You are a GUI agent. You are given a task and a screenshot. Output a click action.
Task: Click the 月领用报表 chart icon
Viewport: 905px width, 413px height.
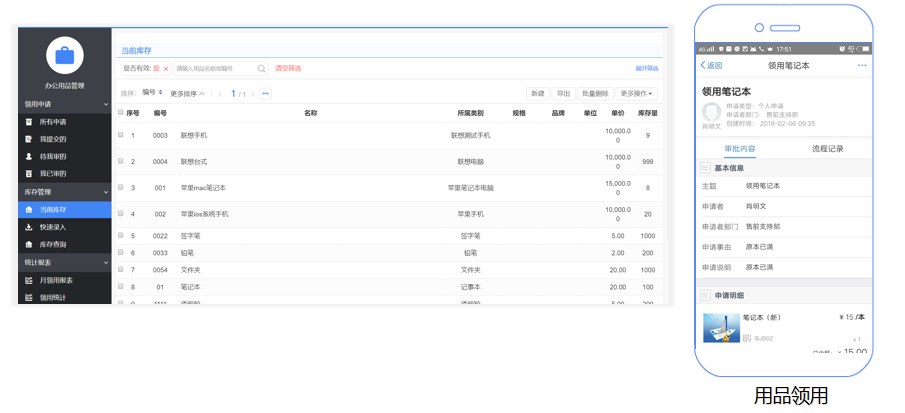click(x=28, y=280)
